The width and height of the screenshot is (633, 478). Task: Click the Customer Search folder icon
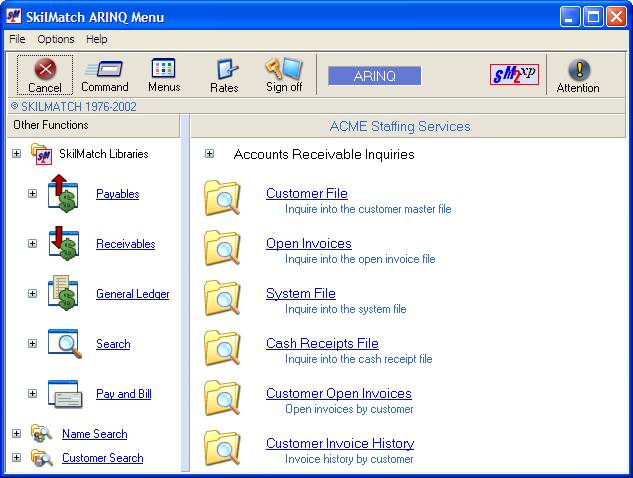[x=41, y=458]
